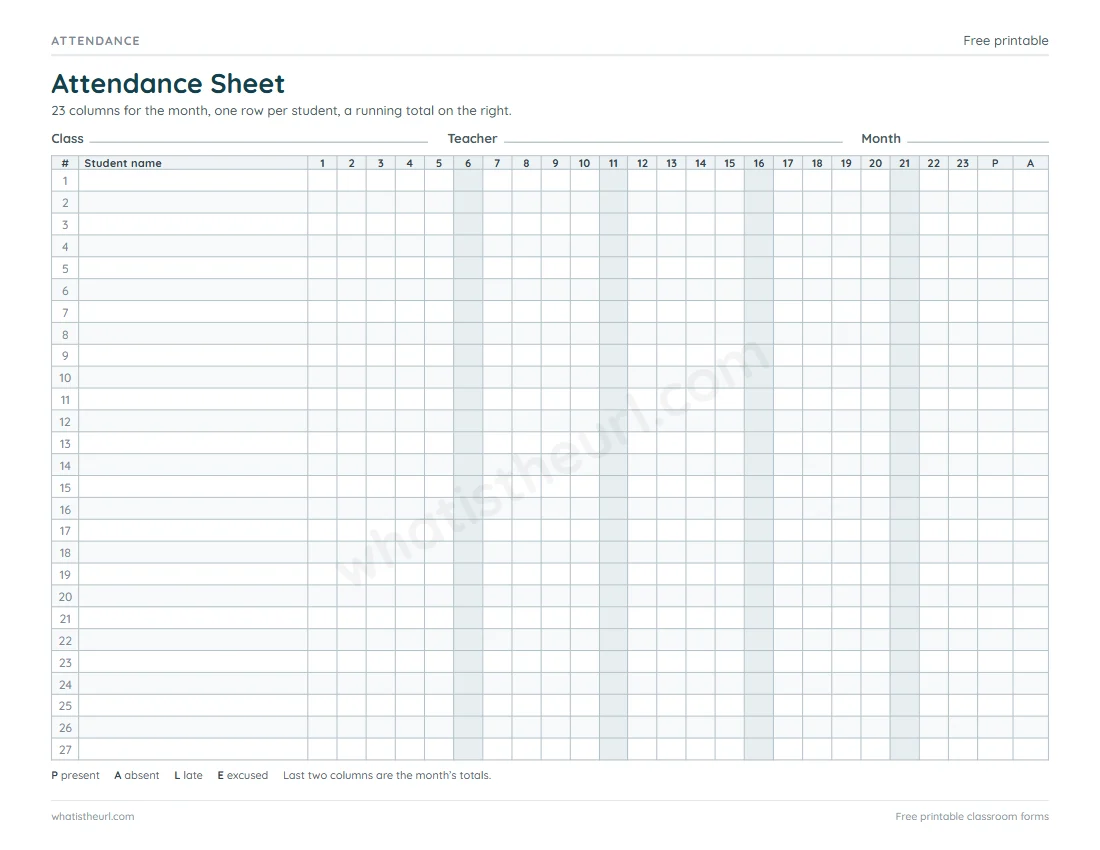Click the '#' column header
The width and height of the screenshot is (1100, 850).
65,163
